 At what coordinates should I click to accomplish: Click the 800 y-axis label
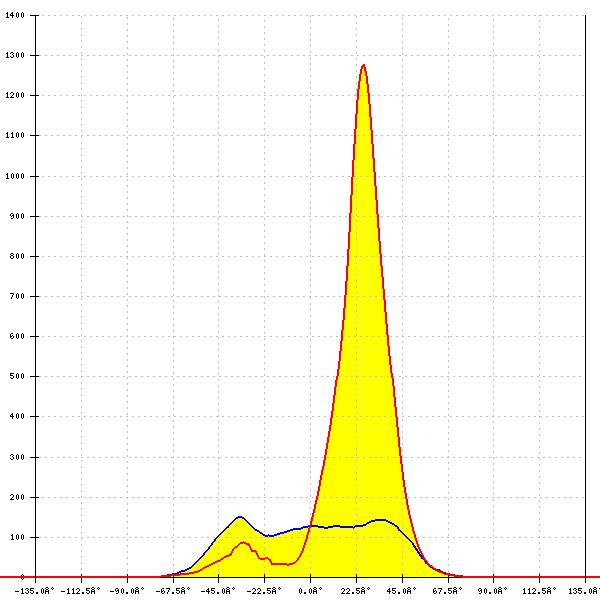coord(17,256)
